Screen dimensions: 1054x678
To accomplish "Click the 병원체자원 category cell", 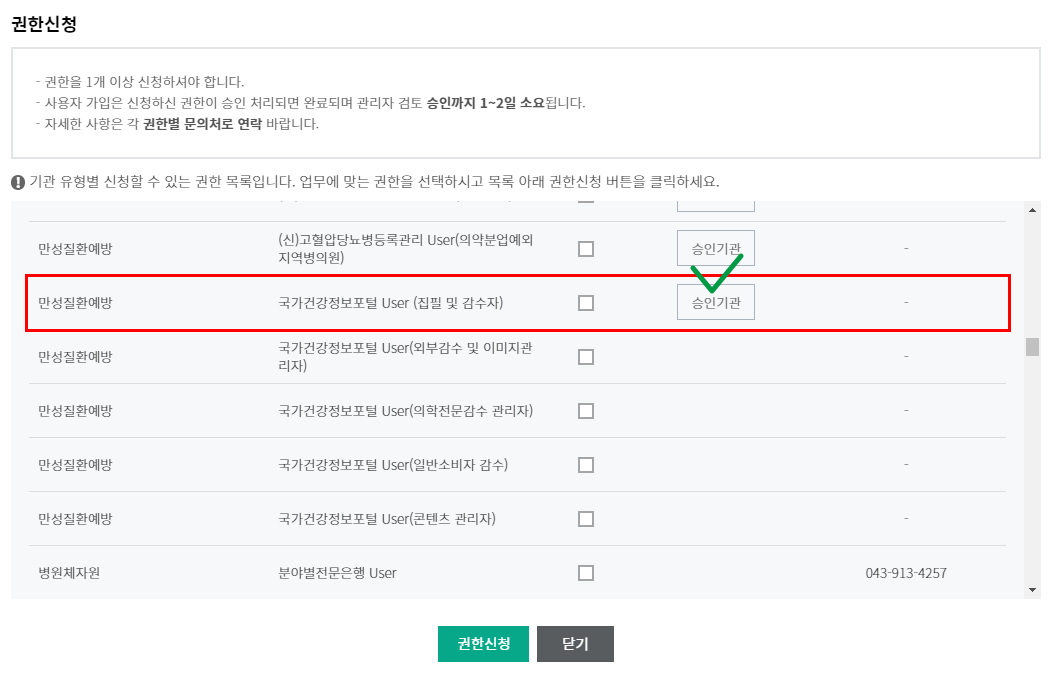I will 69,573.
